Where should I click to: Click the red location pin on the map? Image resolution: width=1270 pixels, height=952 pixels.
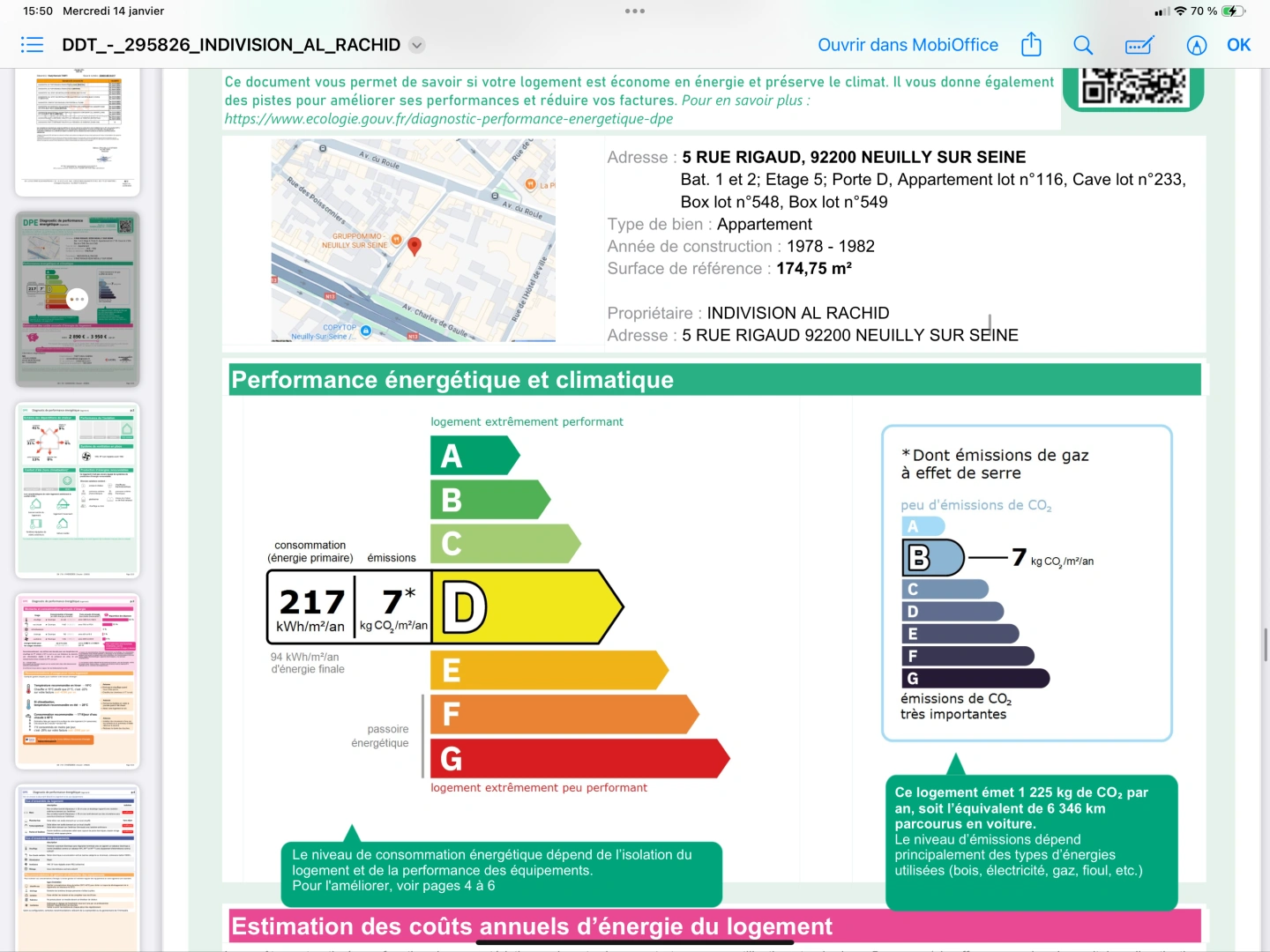click(415, 246)
